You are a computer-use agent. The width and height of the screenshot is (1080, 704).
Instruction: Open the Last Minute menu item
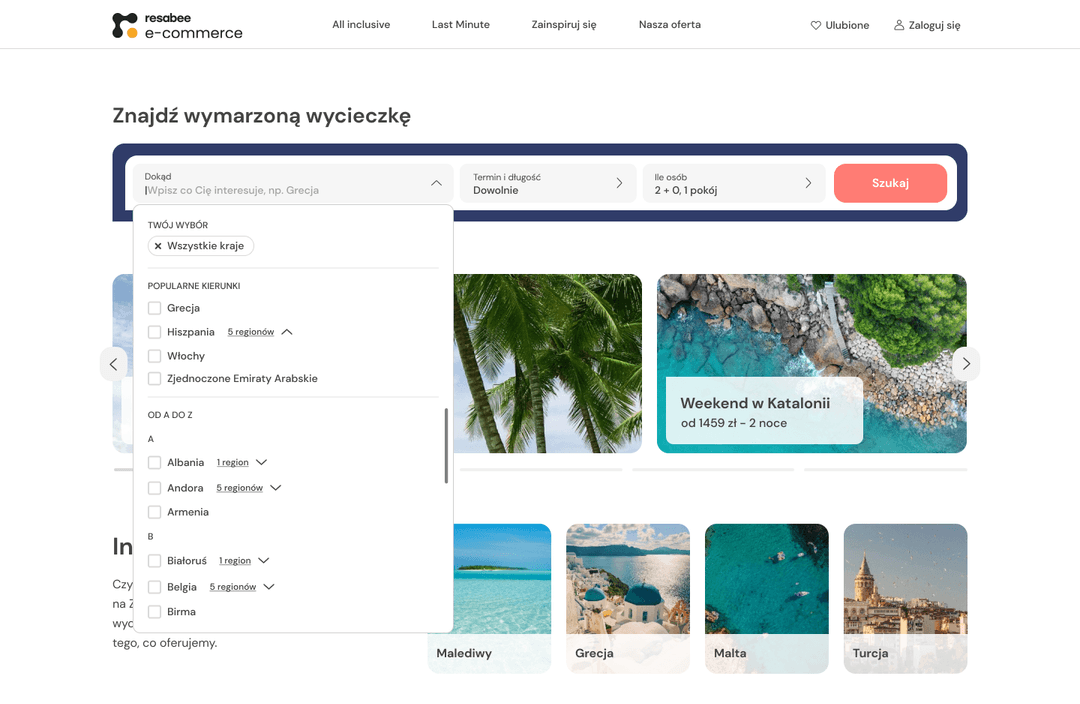pos(460,24)
